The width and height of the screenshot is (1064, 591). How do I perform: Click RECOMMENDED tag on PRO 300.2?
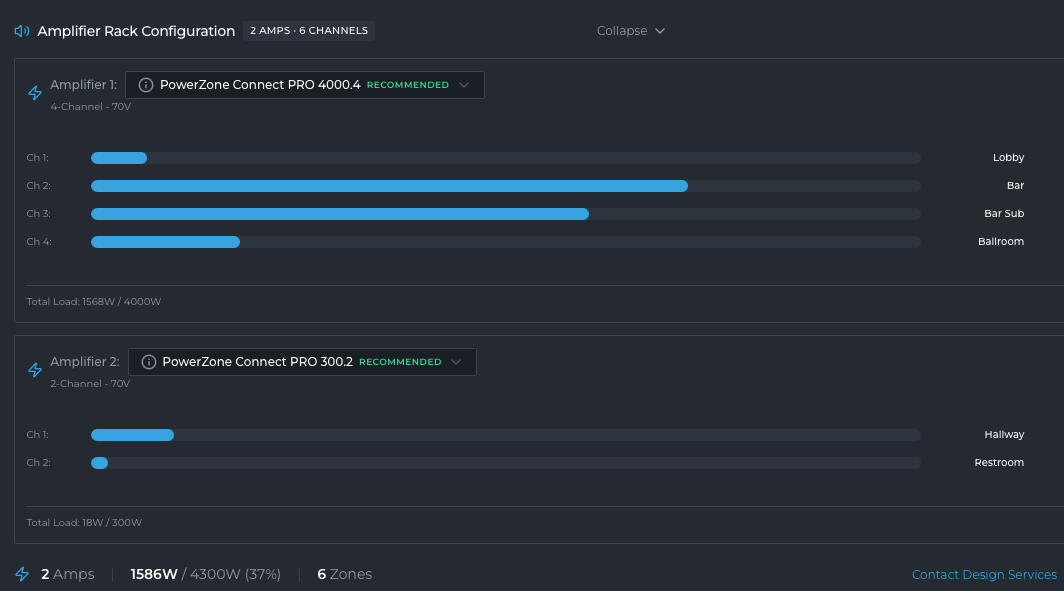(400, 362)
